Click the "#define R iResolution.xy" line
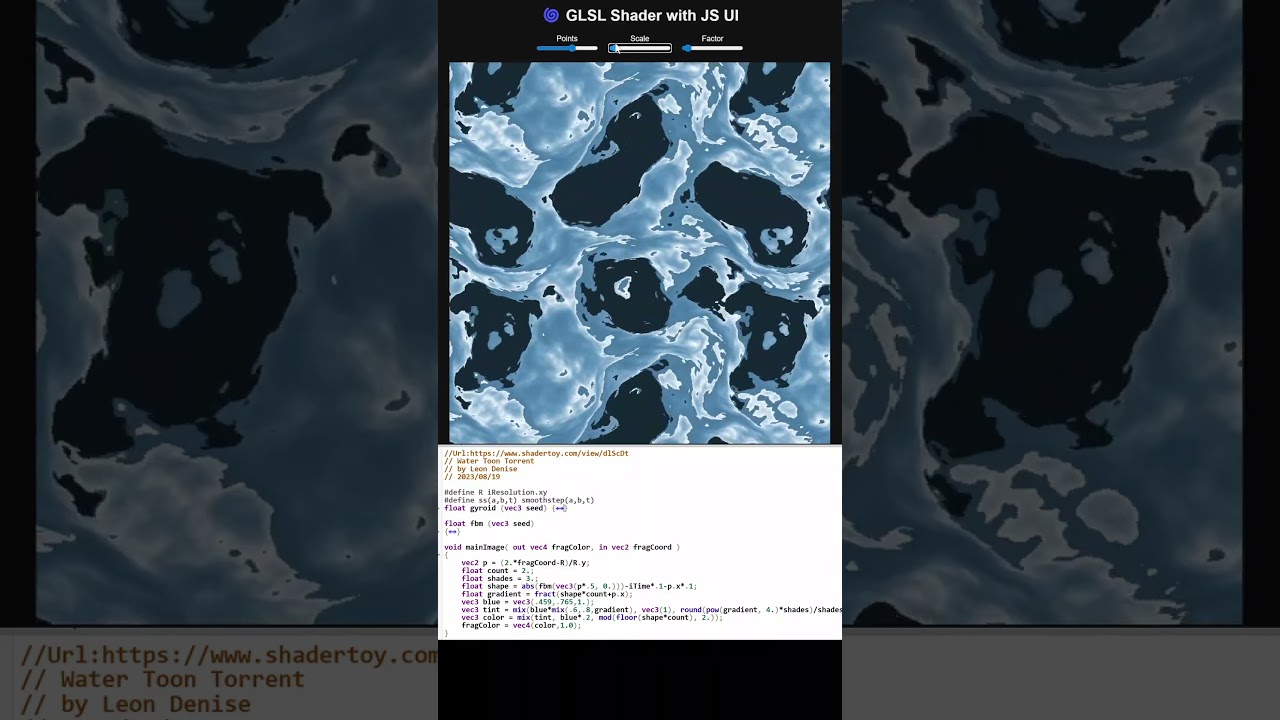This screenshot has width=1280, height=720. (496, 492)
